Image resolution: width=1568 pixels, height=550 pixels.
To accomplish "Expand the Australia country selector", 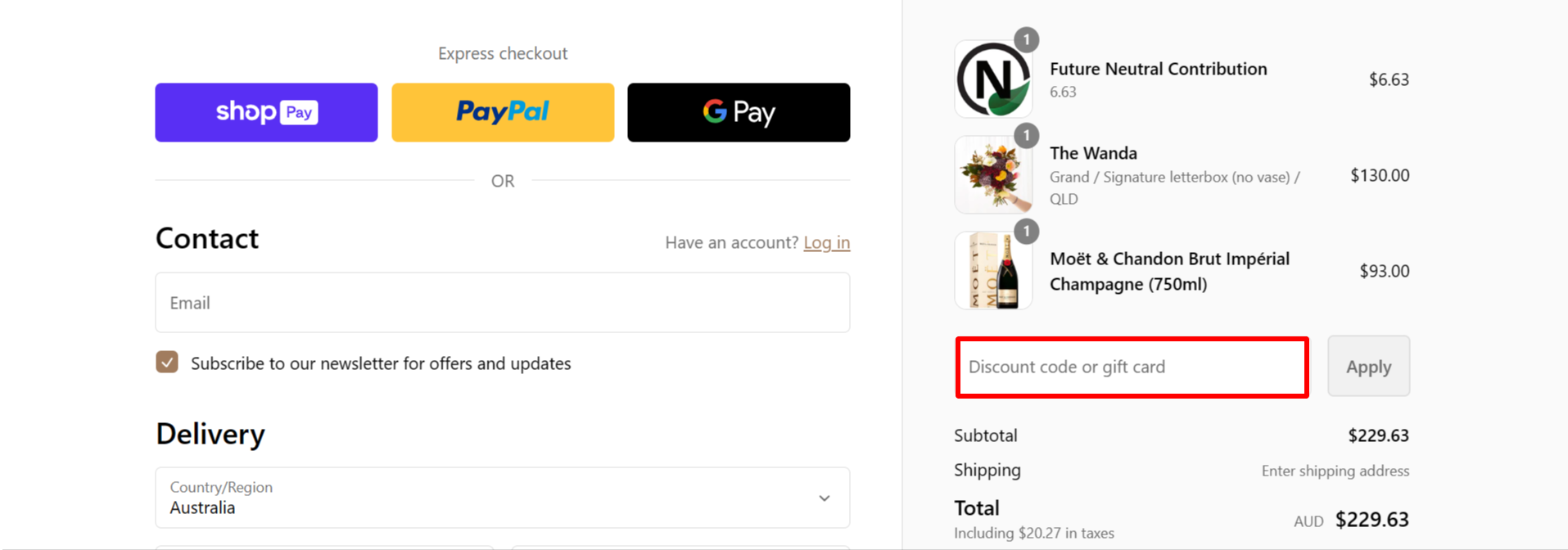I will pyautogui.click(x=502, y=497).
